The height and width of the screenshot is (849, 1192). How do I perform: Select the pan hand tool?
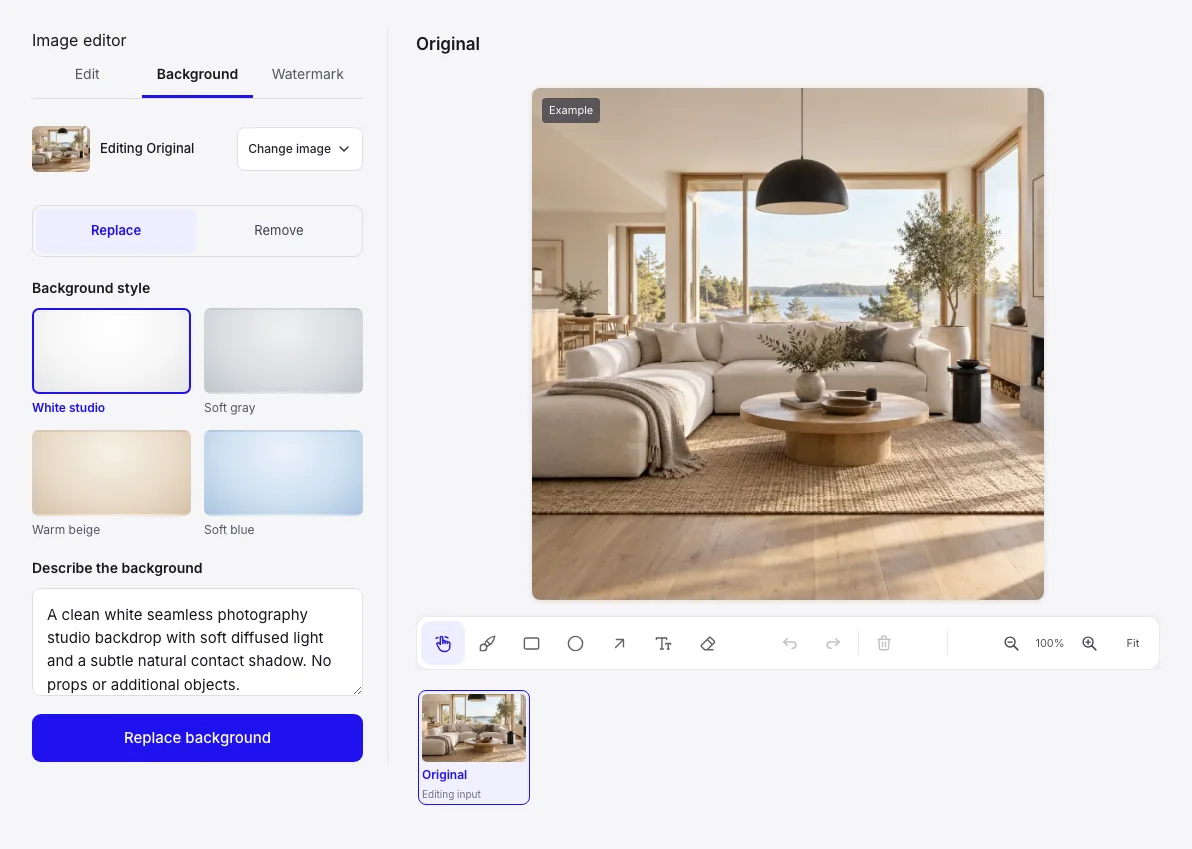click(443, 644)
